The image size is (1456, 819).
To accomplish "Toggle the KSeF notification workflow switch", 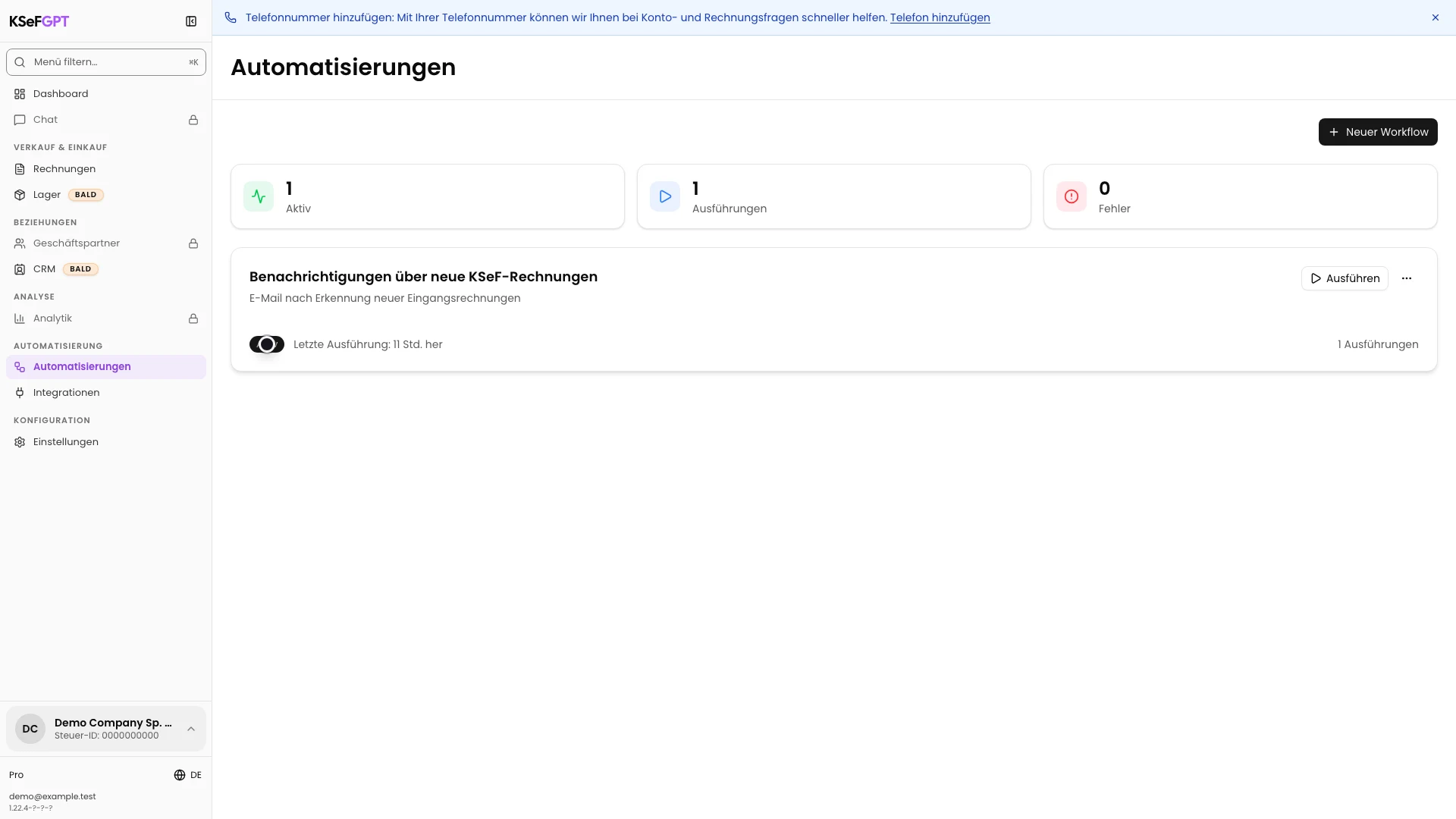I will (x=267, y=344).
